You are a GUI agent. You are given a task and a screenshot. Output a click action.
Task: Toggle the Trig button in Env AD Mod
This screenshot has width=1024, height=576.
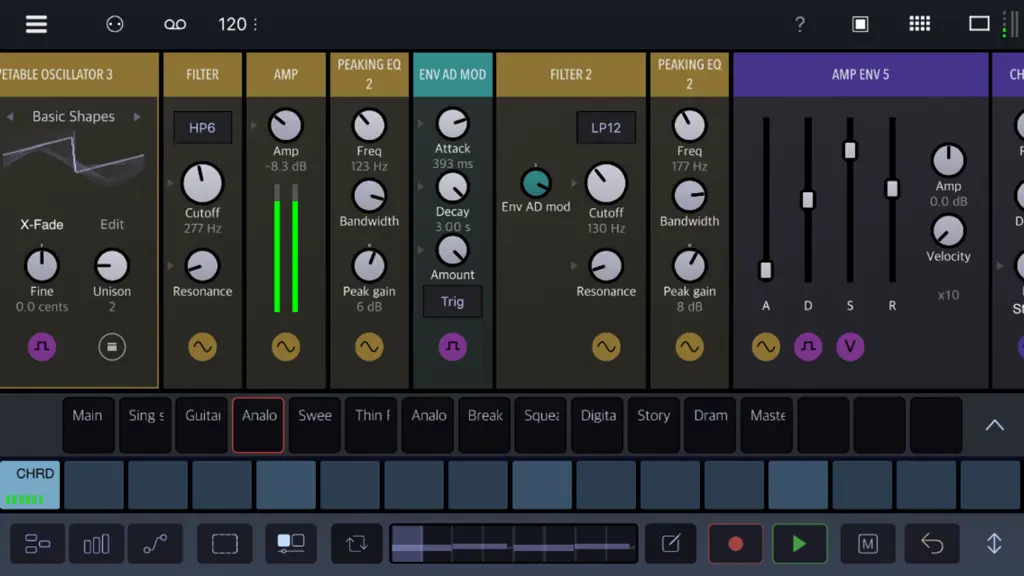pos(452,302)
